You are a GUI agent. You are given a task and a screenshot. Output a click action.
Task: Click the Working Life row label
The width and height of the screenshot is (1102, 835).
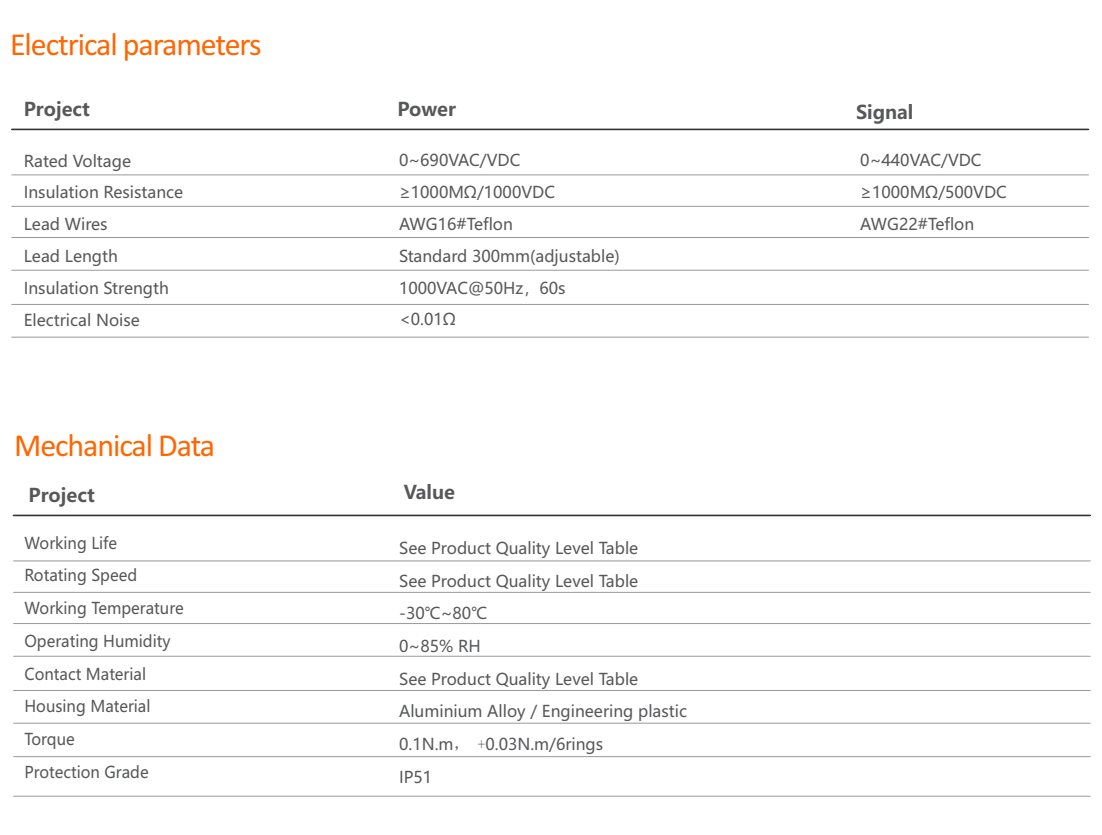pyautogui.click(x=70, y=543)
